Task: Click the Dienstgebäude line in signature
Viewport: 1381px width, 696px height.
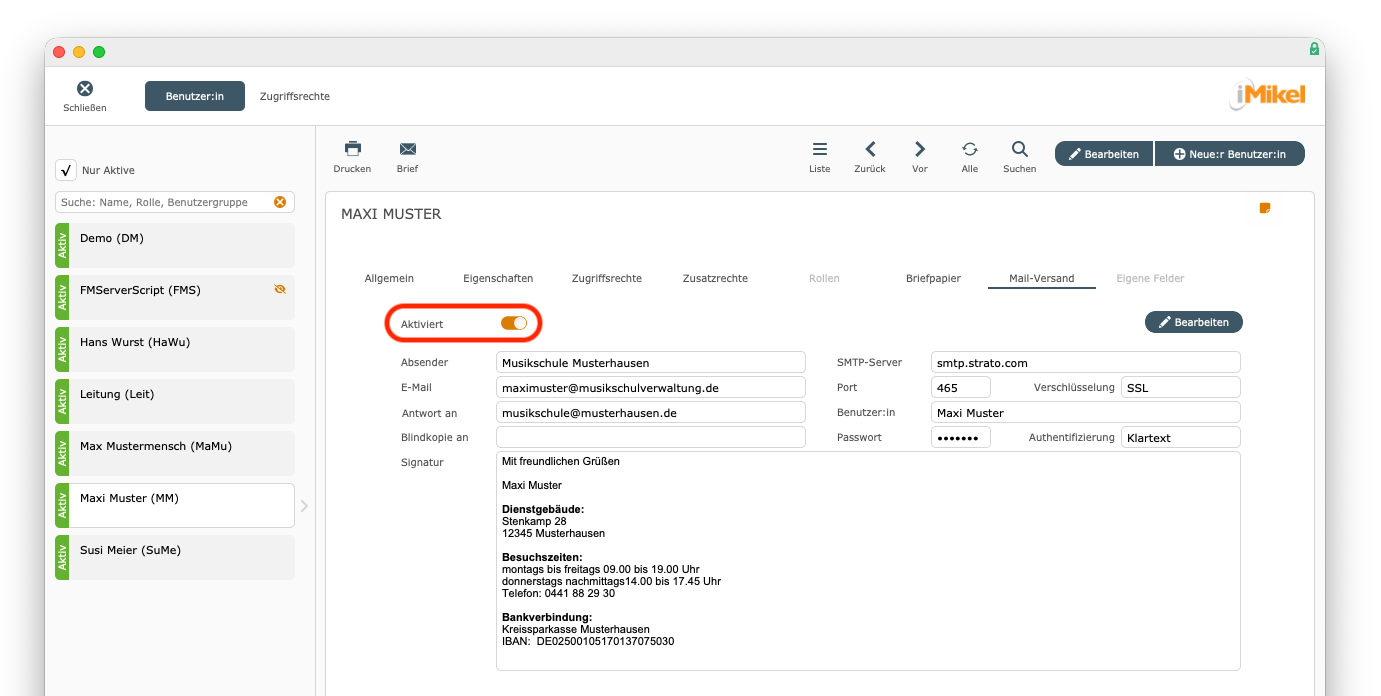Action: 543,509
